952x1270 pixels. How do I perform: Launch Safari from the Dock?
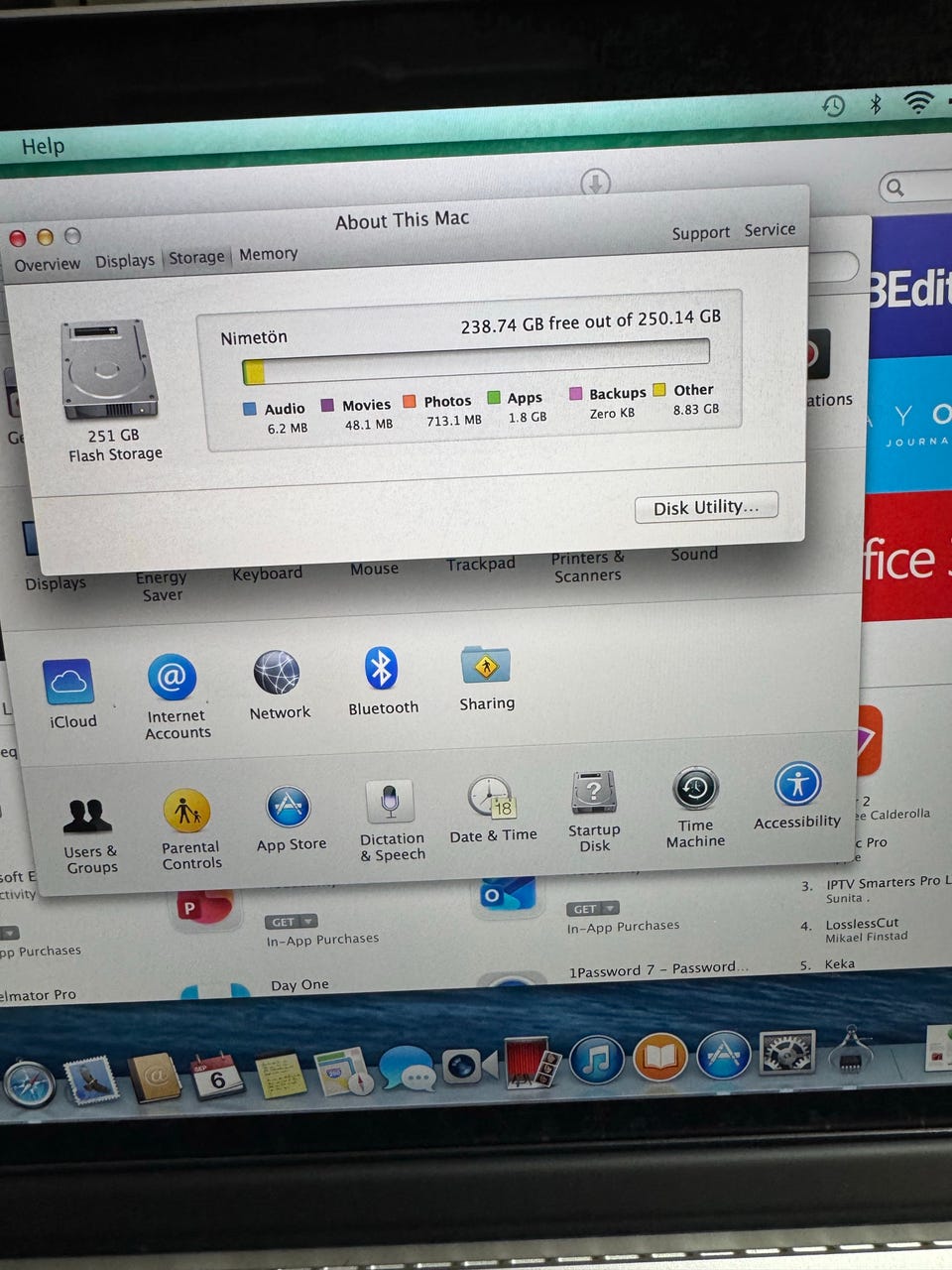(30, 1083)
